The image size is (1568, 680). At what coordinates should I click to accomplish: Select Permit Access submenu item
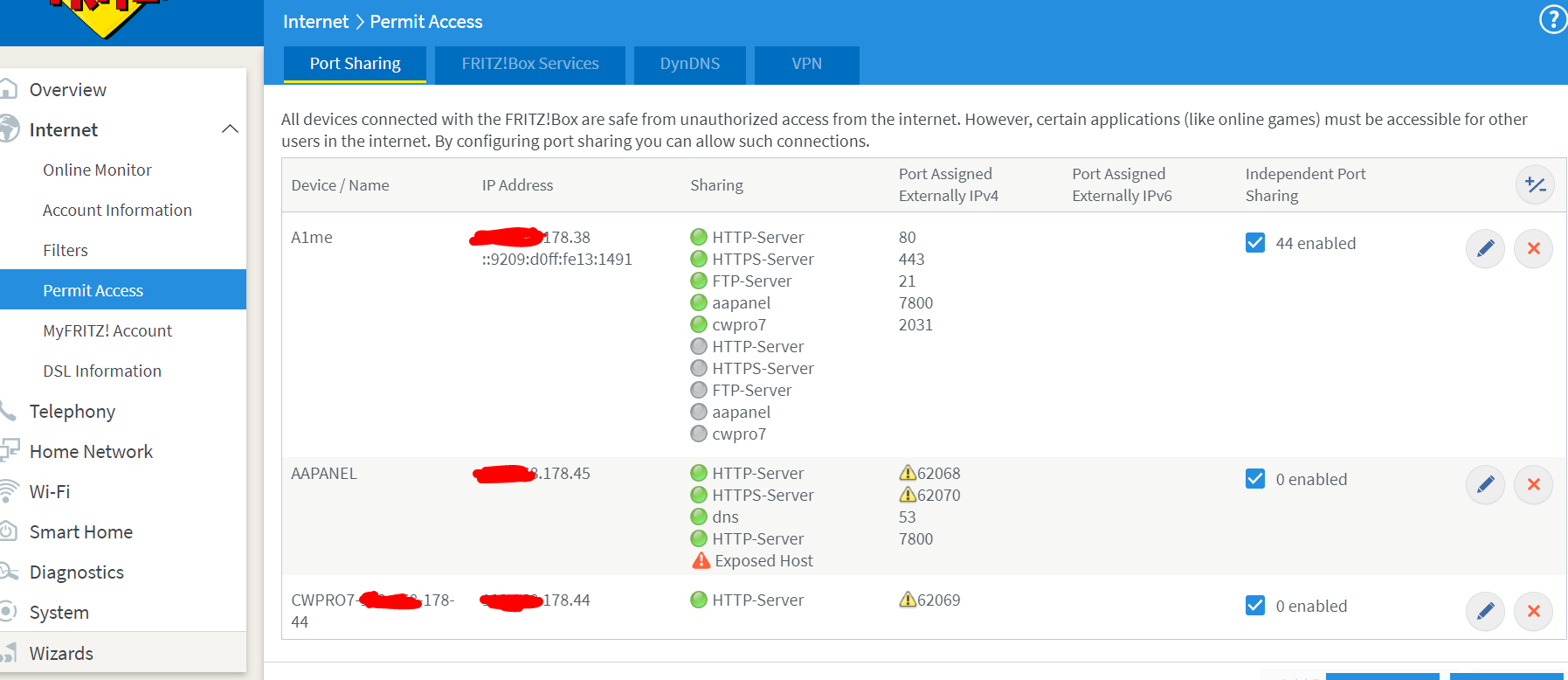pyautogui.click(x=123, y=289)
